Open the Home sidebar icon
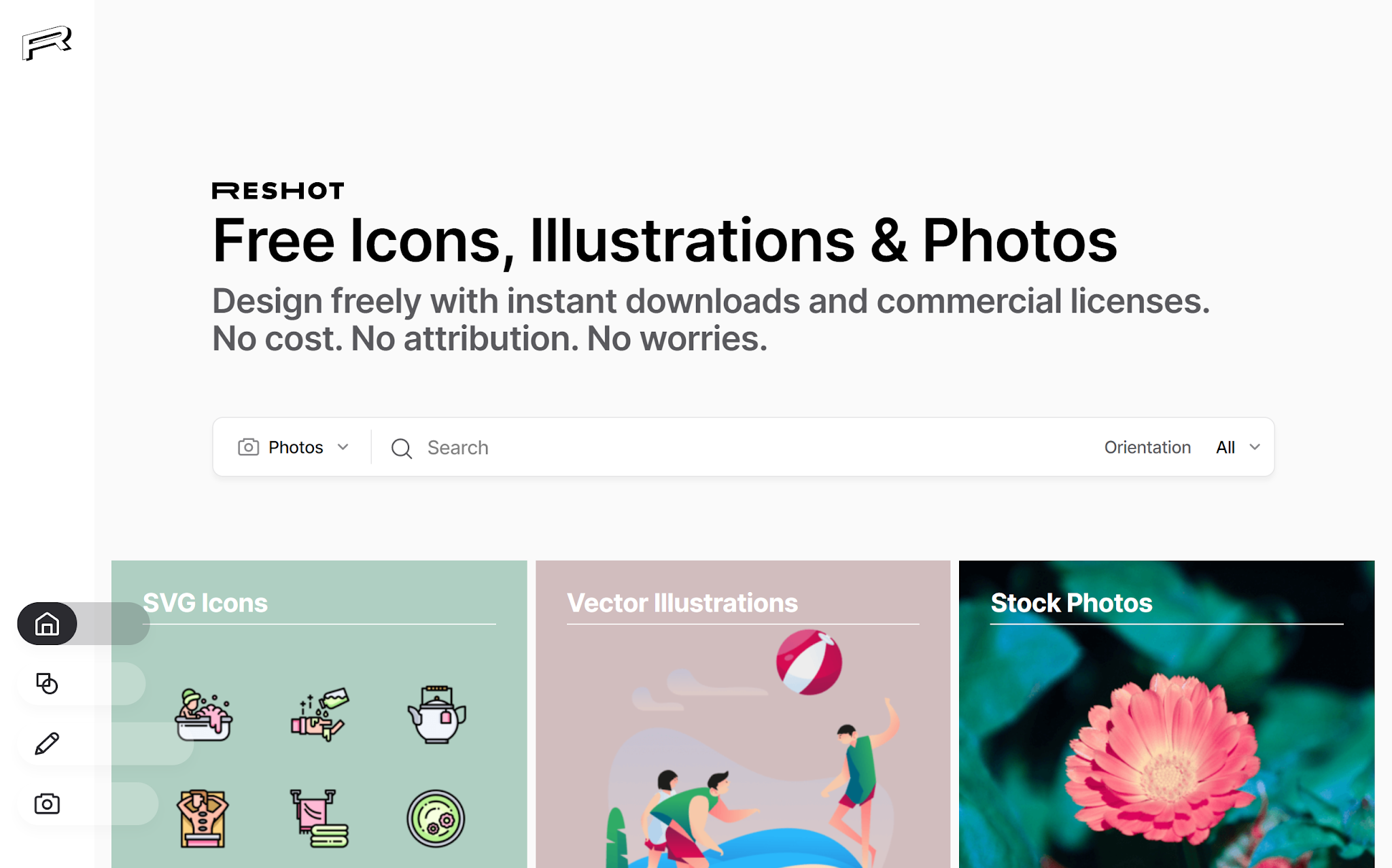 coord(47,623)
